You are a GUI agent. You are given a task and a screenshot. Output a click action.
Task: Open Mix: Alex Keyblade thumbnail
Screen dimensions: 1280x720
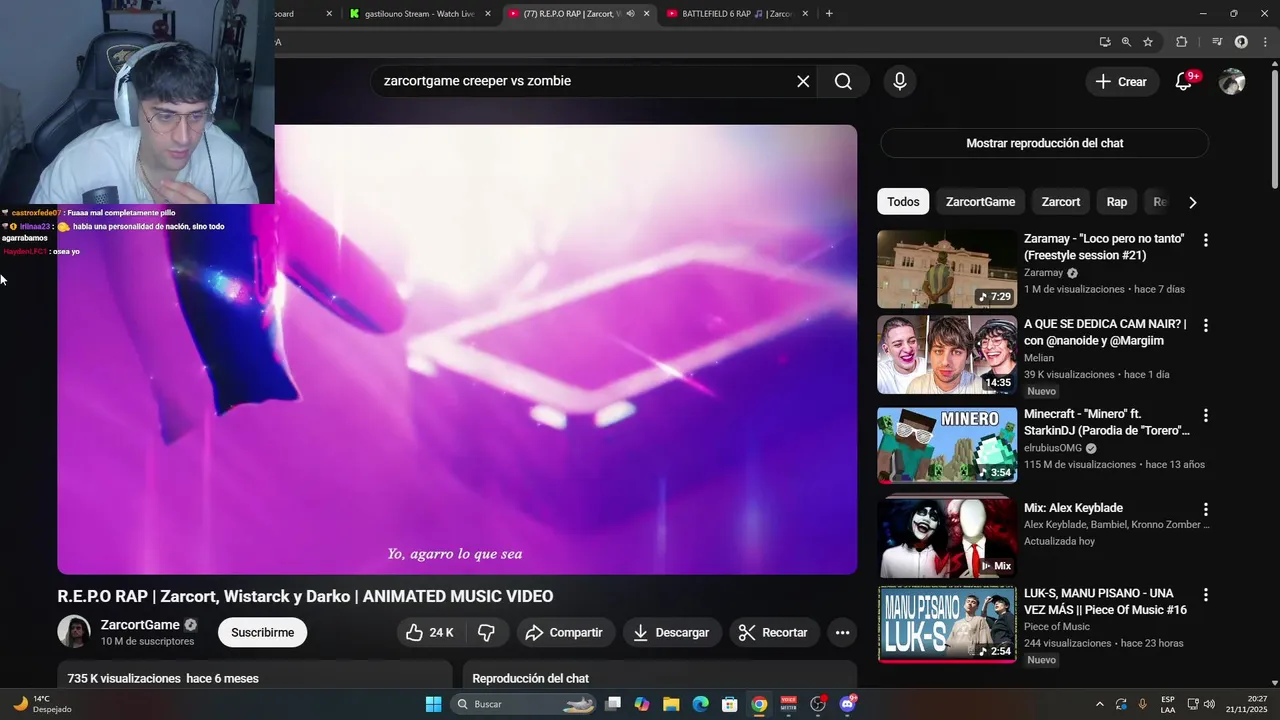point(947,537)
